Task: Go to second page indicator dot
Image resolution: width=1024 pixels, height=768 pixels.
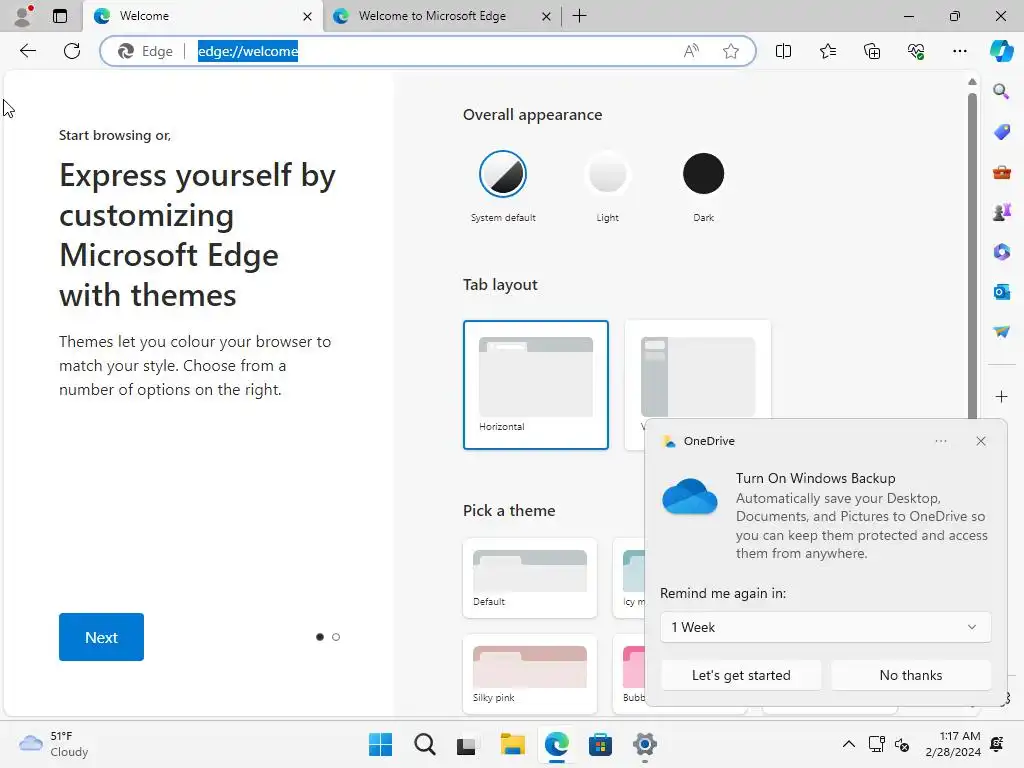Action: (x=336, y=637)
